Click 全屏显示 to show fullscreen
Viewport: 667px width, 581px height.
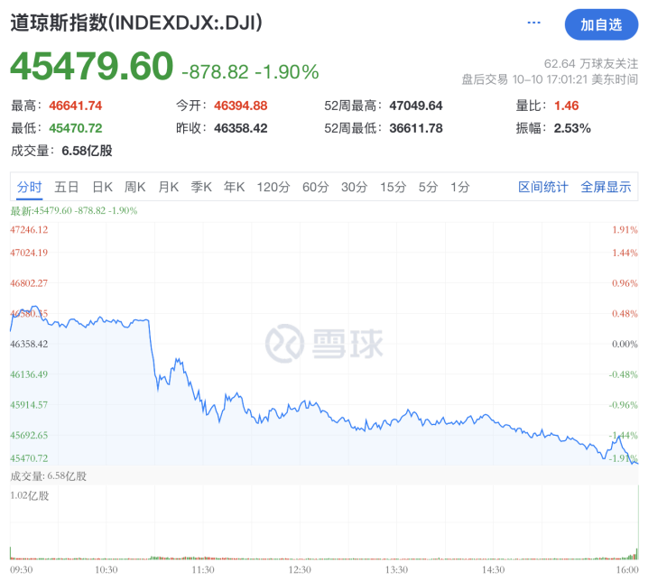click(x=606, y=187)
